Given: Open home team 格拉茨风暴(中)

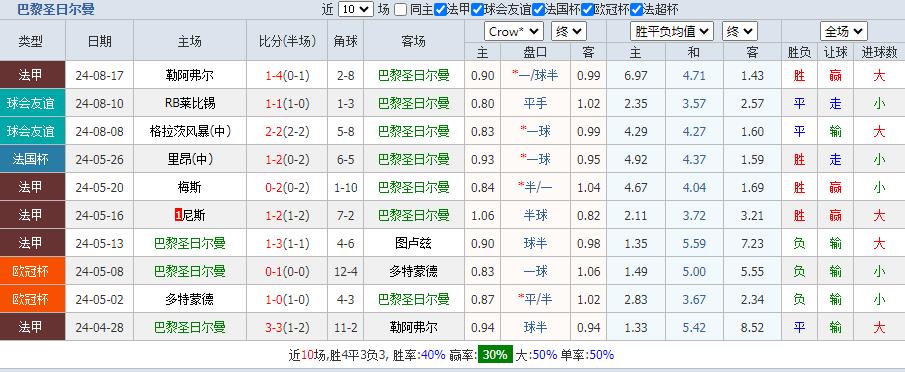Looking at the screenshot, I should click(x=190, y=131).
